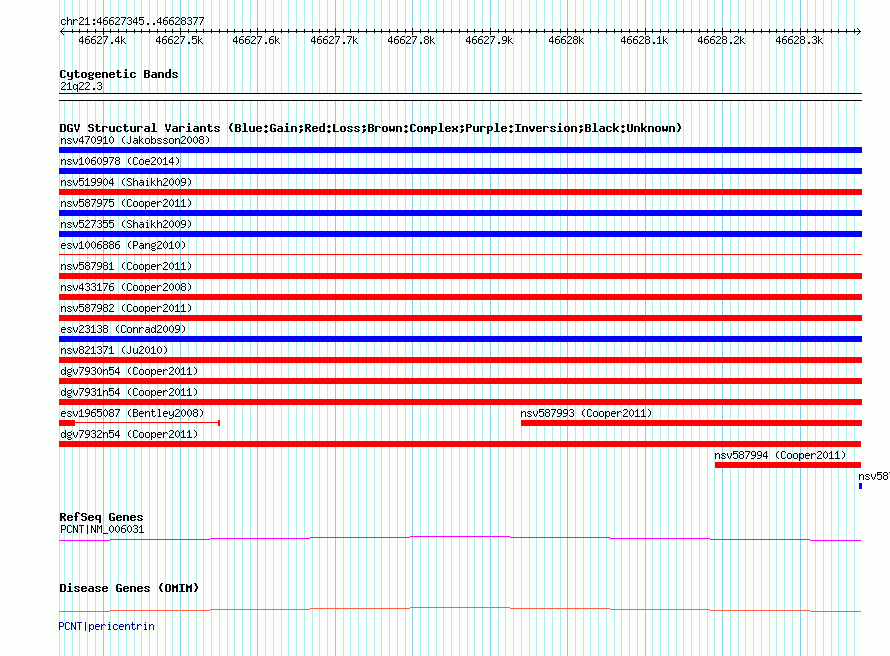Open the PCNT|pericentrin disease gene link
The height and width of the screenshot is (656, 890).
(106, 626)
